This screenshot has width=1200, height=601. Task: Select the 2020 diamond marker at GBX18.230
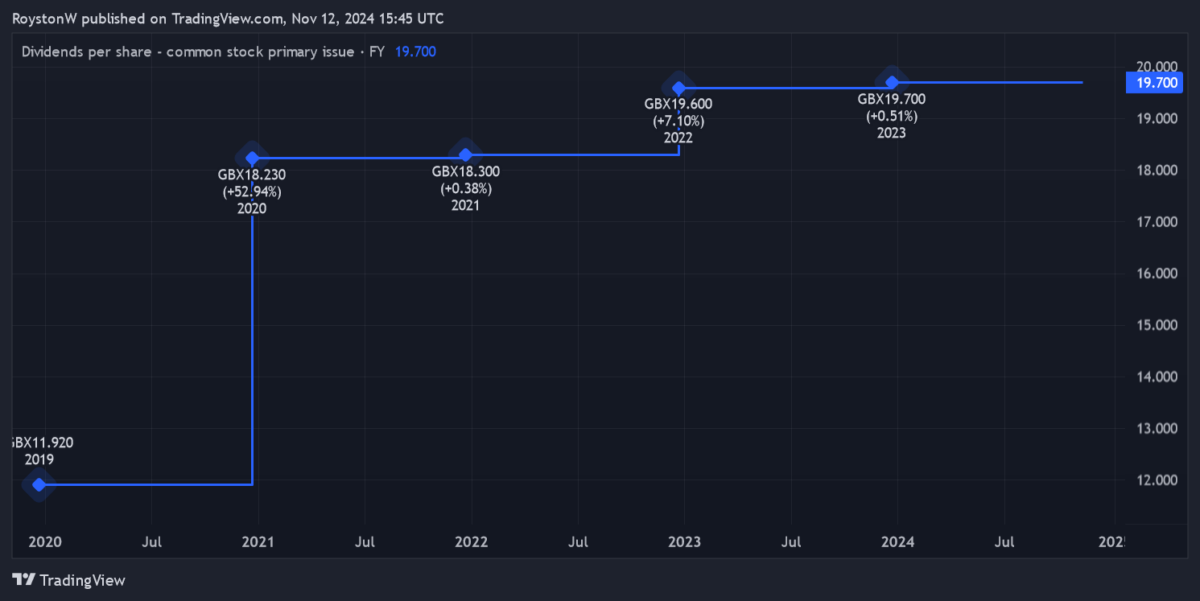[252, 158]
